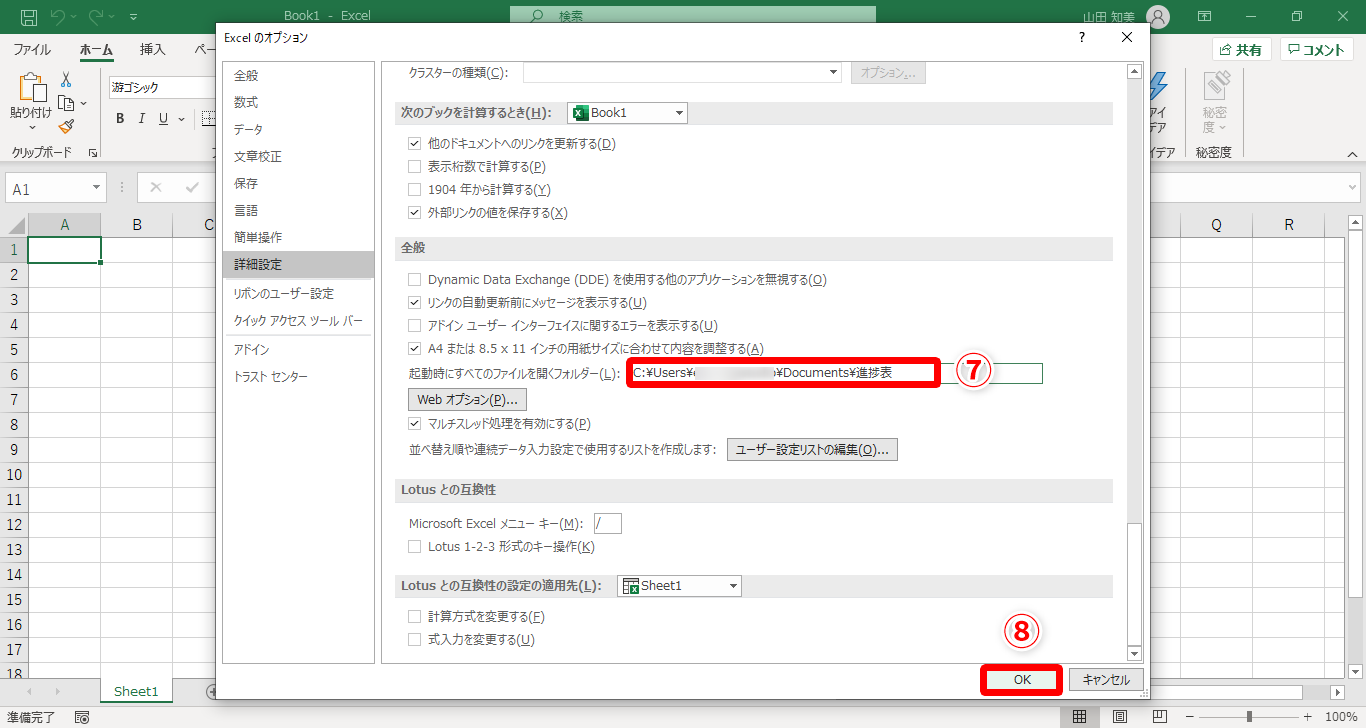
Task: Click the startup folder path field
Action: click(836, 373)
